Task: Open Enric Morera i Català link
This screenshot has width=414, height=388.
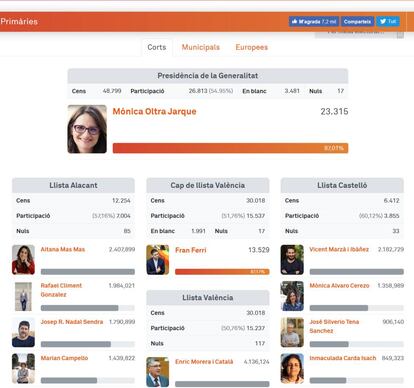Action: click(204, 362)
